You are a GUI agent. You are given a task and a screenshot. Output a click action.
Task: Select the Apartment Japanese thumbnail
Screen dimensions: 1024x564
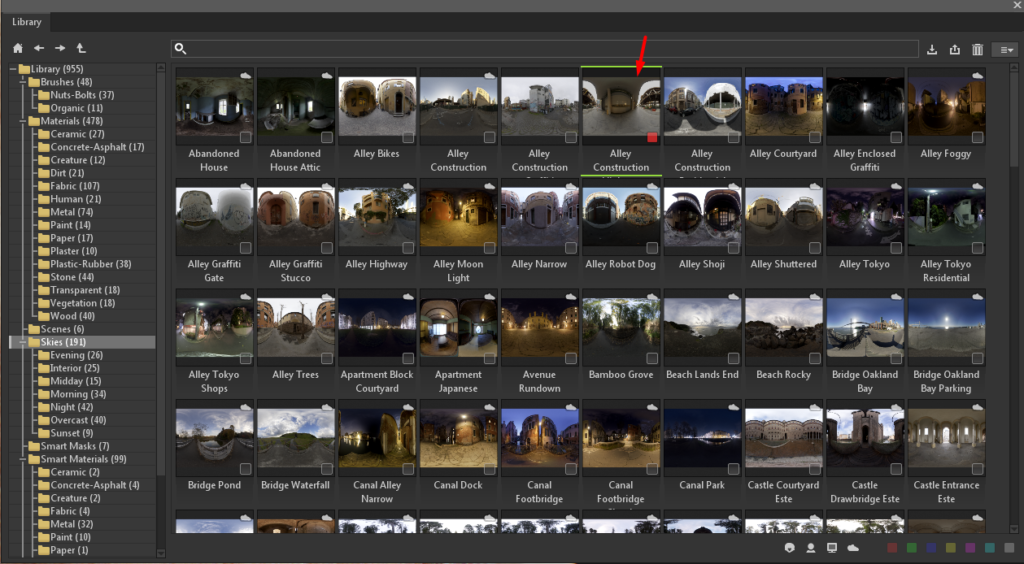pyautogui.click(x=458, y=329)
